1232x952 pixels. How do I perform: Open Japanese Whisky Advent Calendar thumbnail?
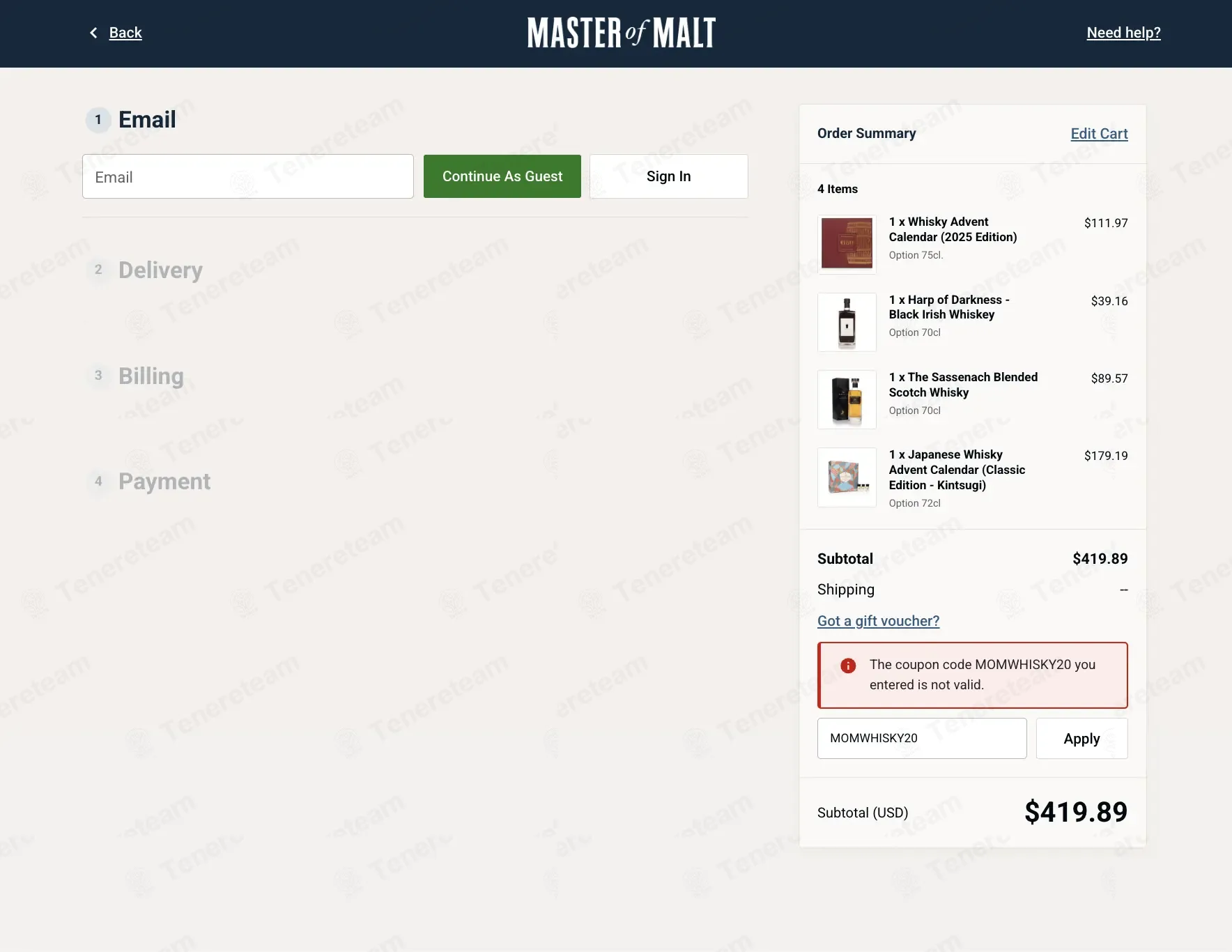[847, 477]
